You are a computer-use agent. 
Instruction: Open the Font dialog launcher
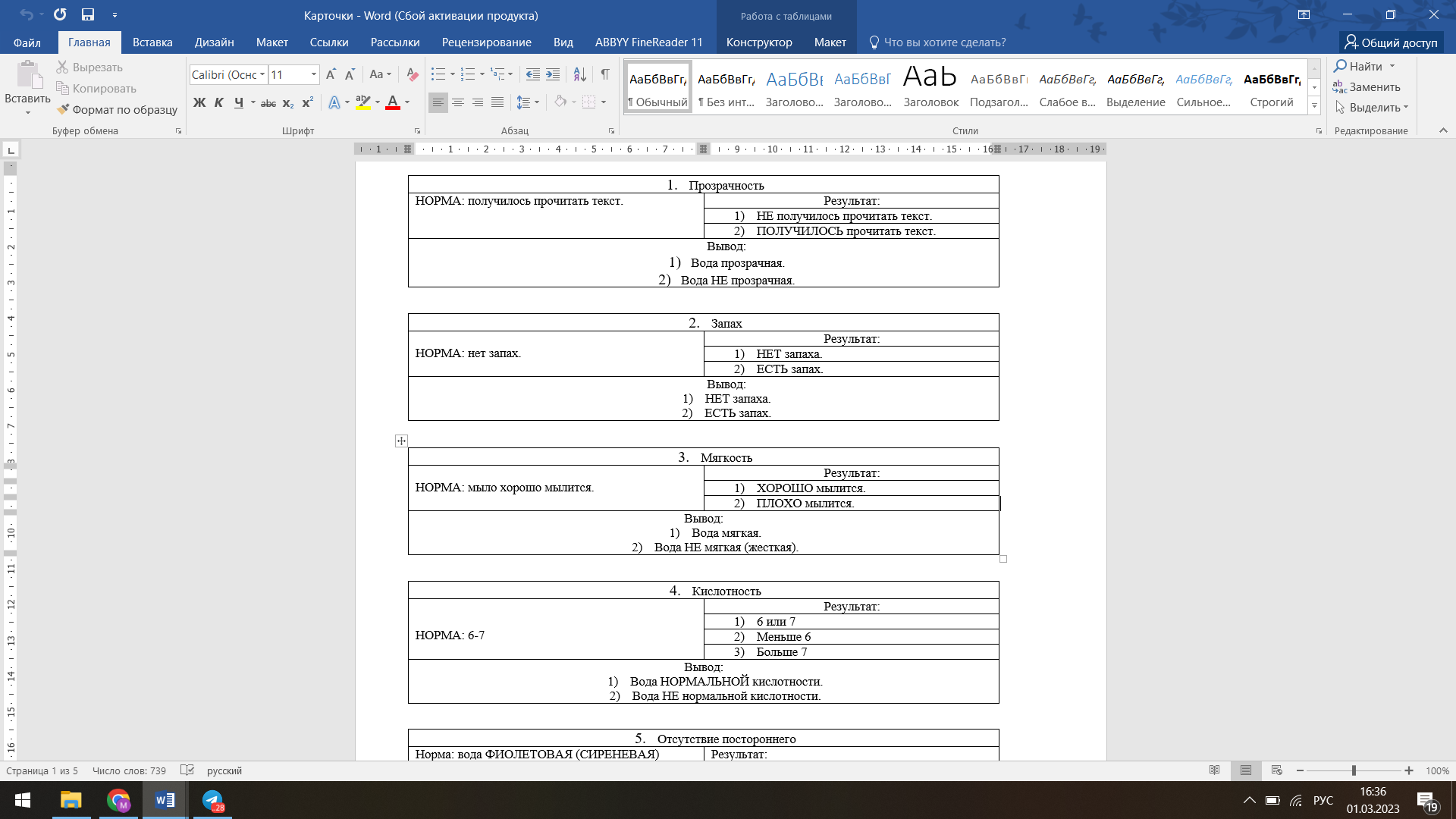(417, 131)
